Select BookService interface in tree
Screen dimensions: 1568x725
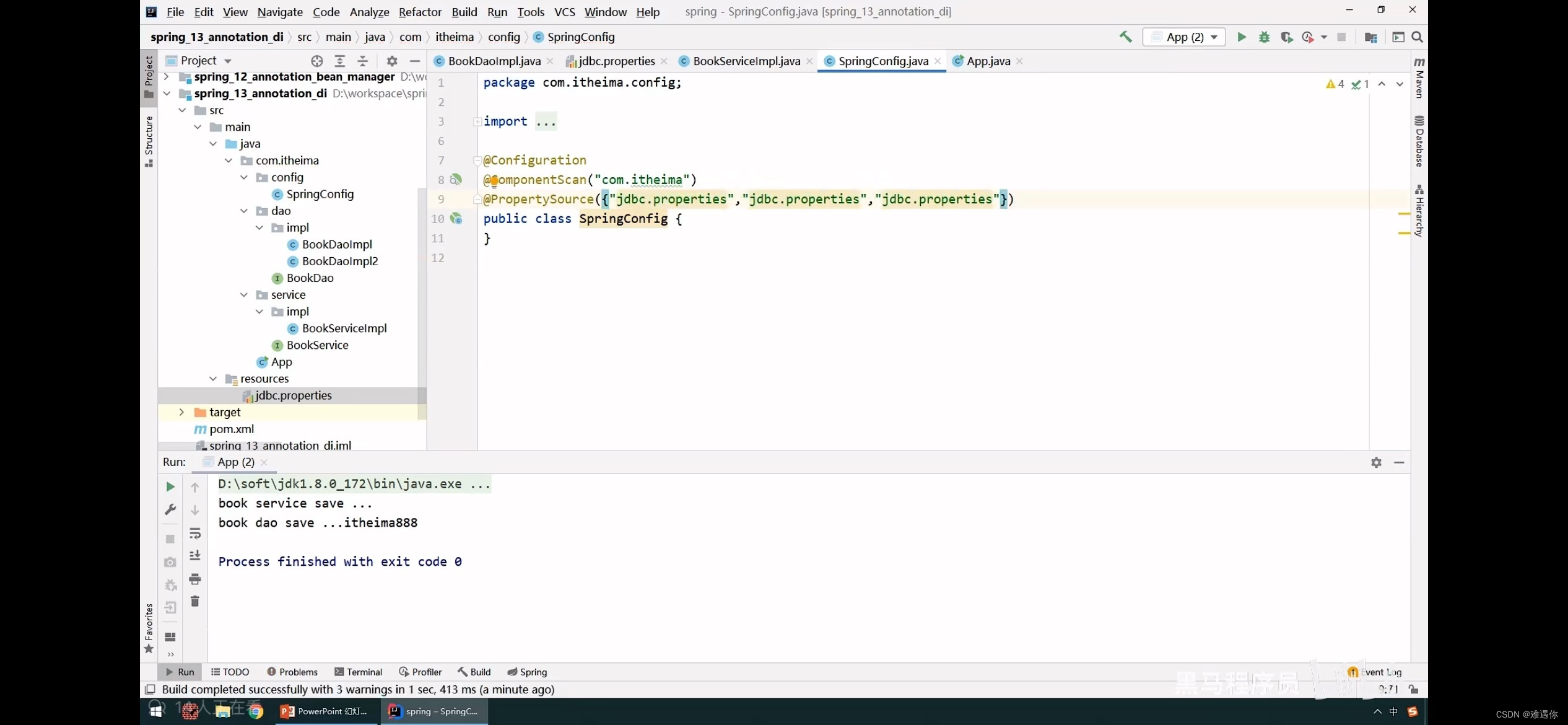point(317,345)
